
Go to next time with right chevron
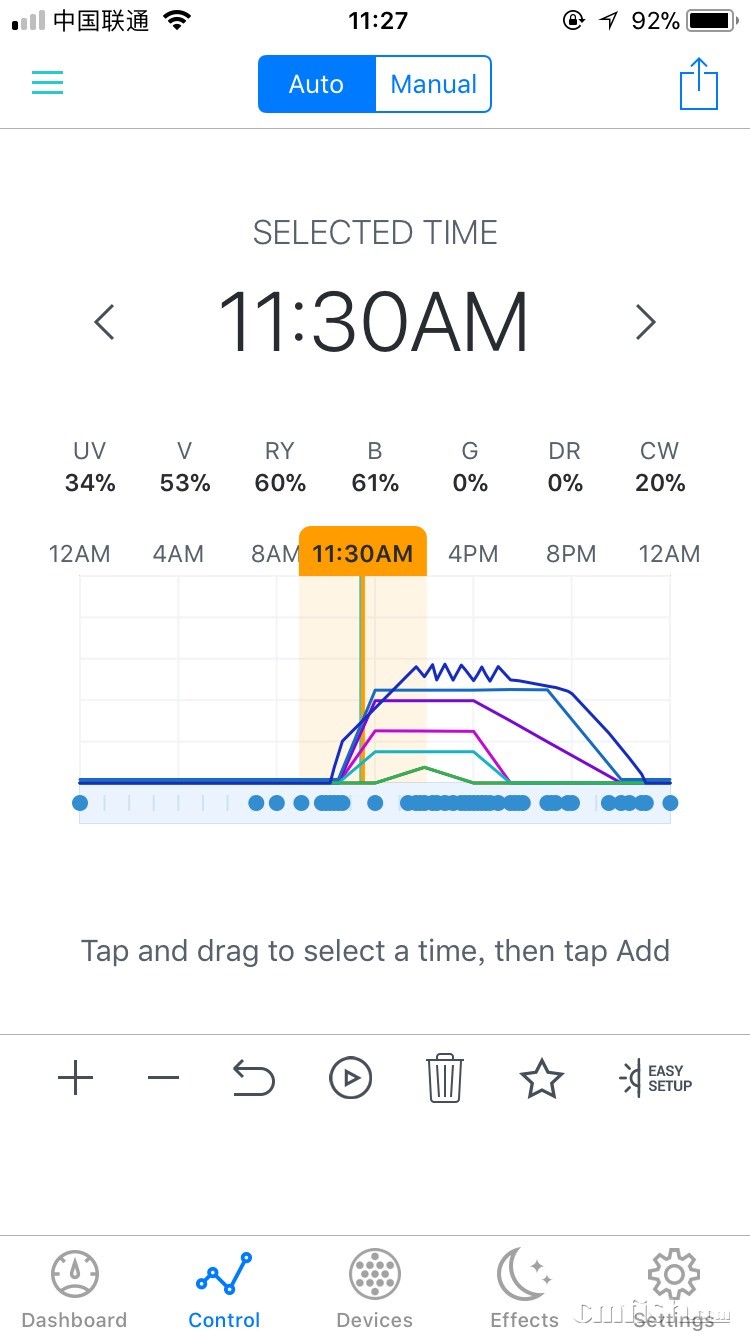[x=646, y=322]
